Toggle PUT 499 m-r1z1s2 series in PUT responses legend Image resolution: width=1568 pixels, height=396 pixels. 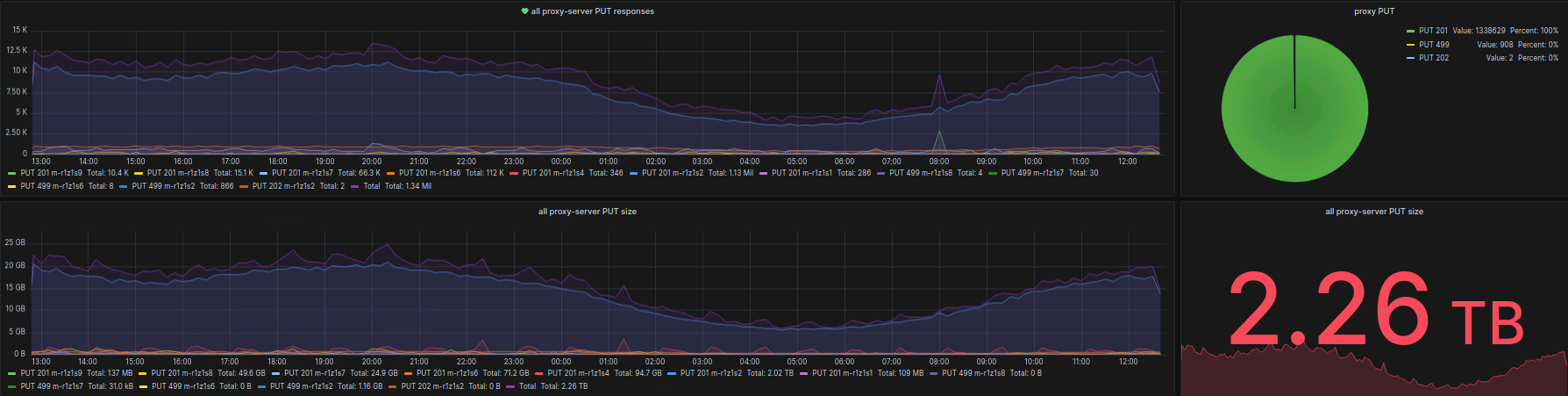tap(163, 186)
